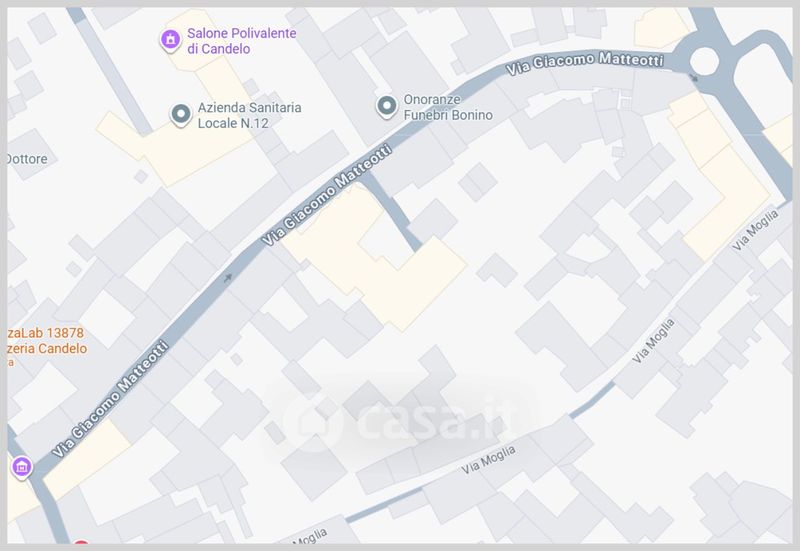Select the large yellow building at map center
Viewport: 800px width, 551px height.
point(374,258)
